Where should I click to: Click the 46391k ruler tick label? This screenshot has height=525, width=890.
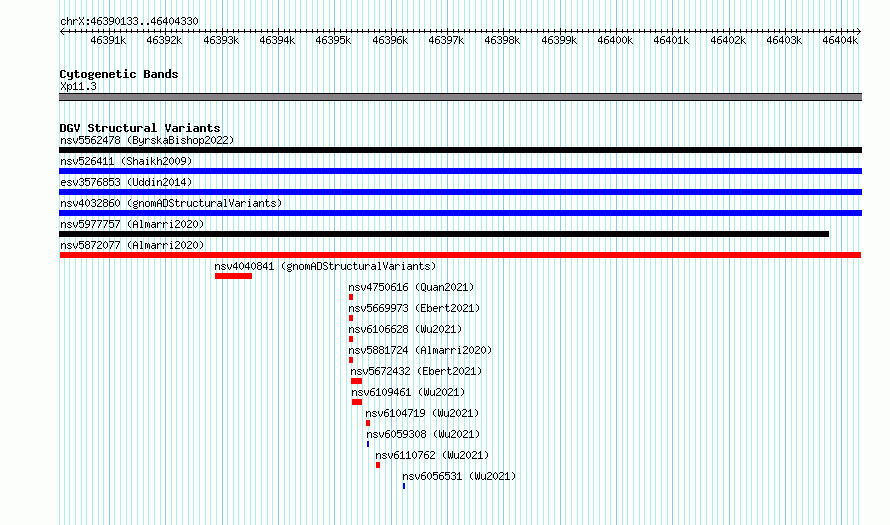pos(108,40)
